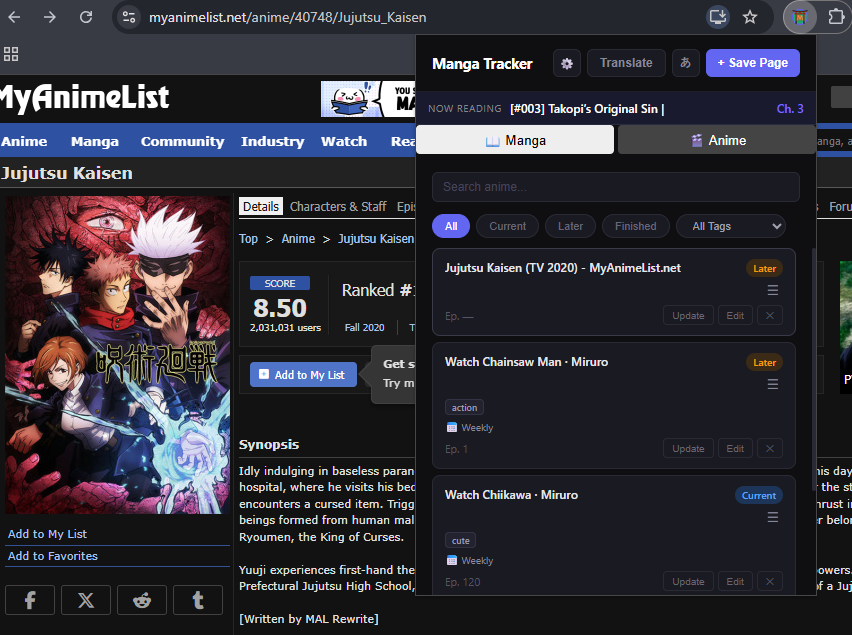Click the browser address bar URL
Image resolution: width=852 pixels, height=635 pixels.
coord(287,17)
